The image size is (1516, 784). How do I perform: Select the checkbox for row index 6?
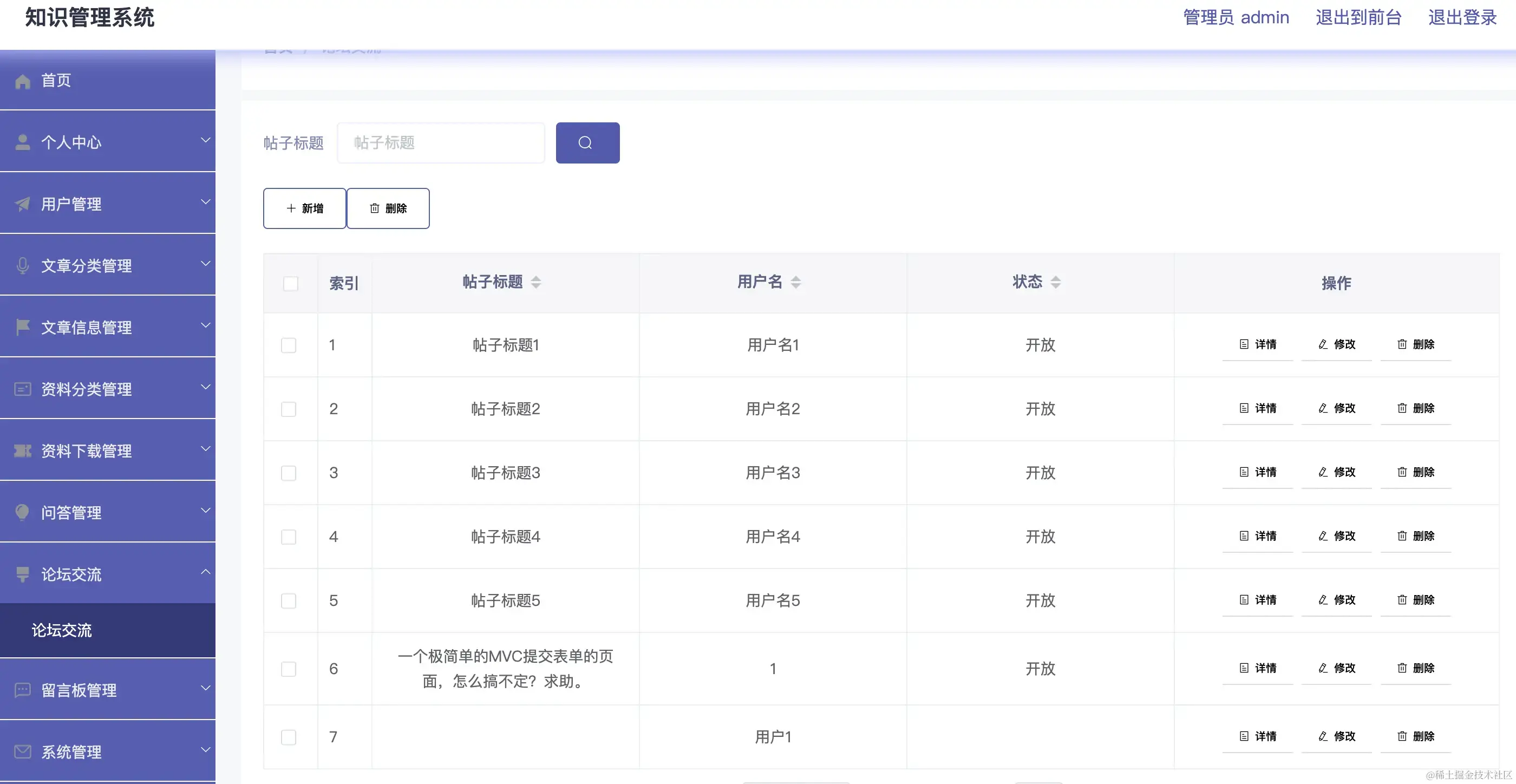289,669
